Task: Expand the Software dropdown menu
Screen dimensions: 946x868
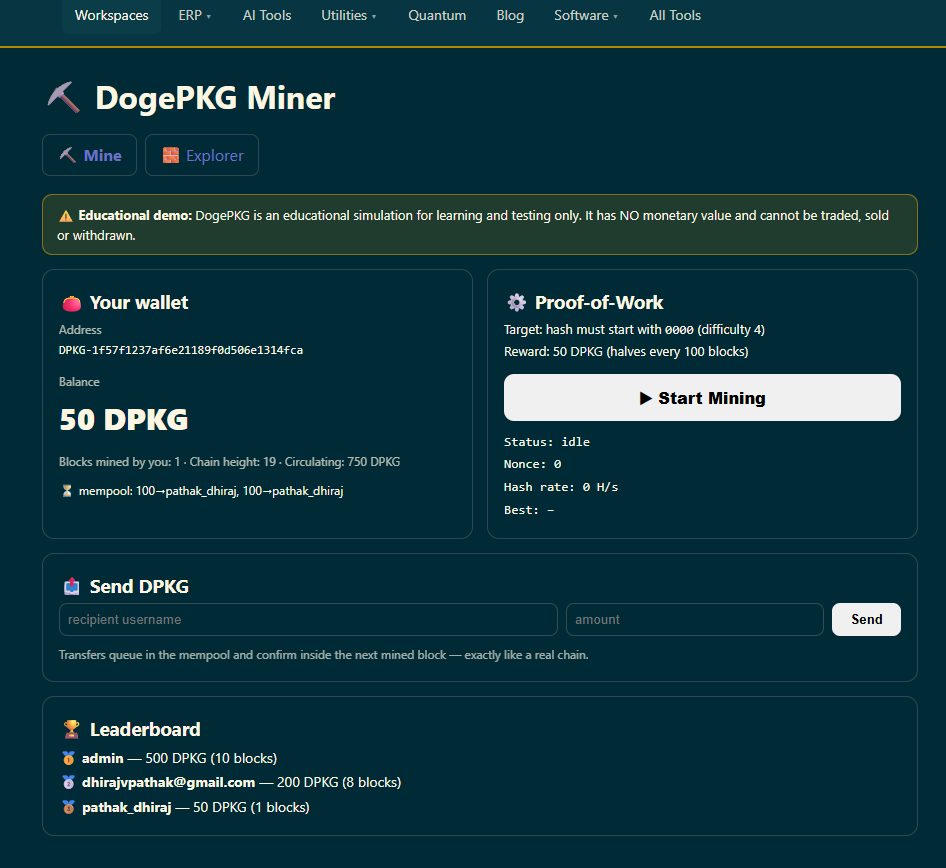Action: click(586, 16)
